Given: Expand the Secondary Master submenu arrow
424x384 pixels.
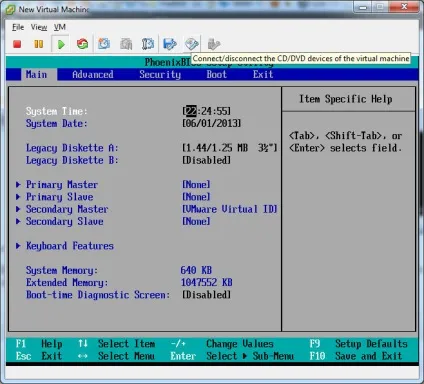Looking at the screenshot, I should point(18,209).
